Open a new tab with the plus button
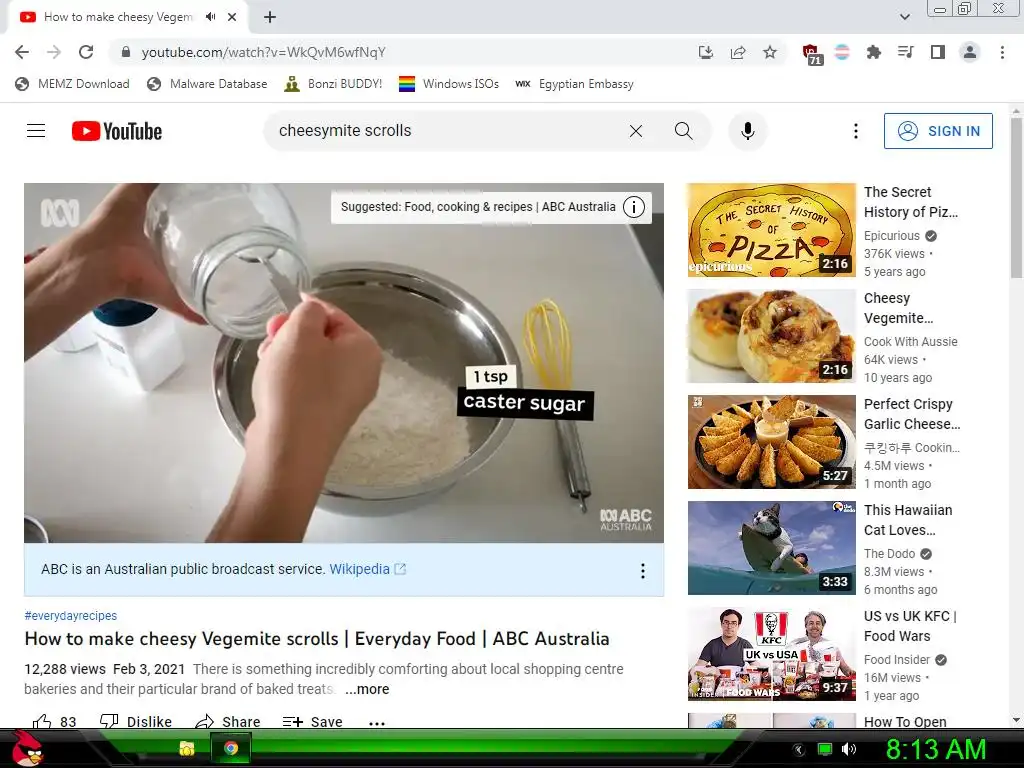The image size is (1024, 768). [270, 17]
